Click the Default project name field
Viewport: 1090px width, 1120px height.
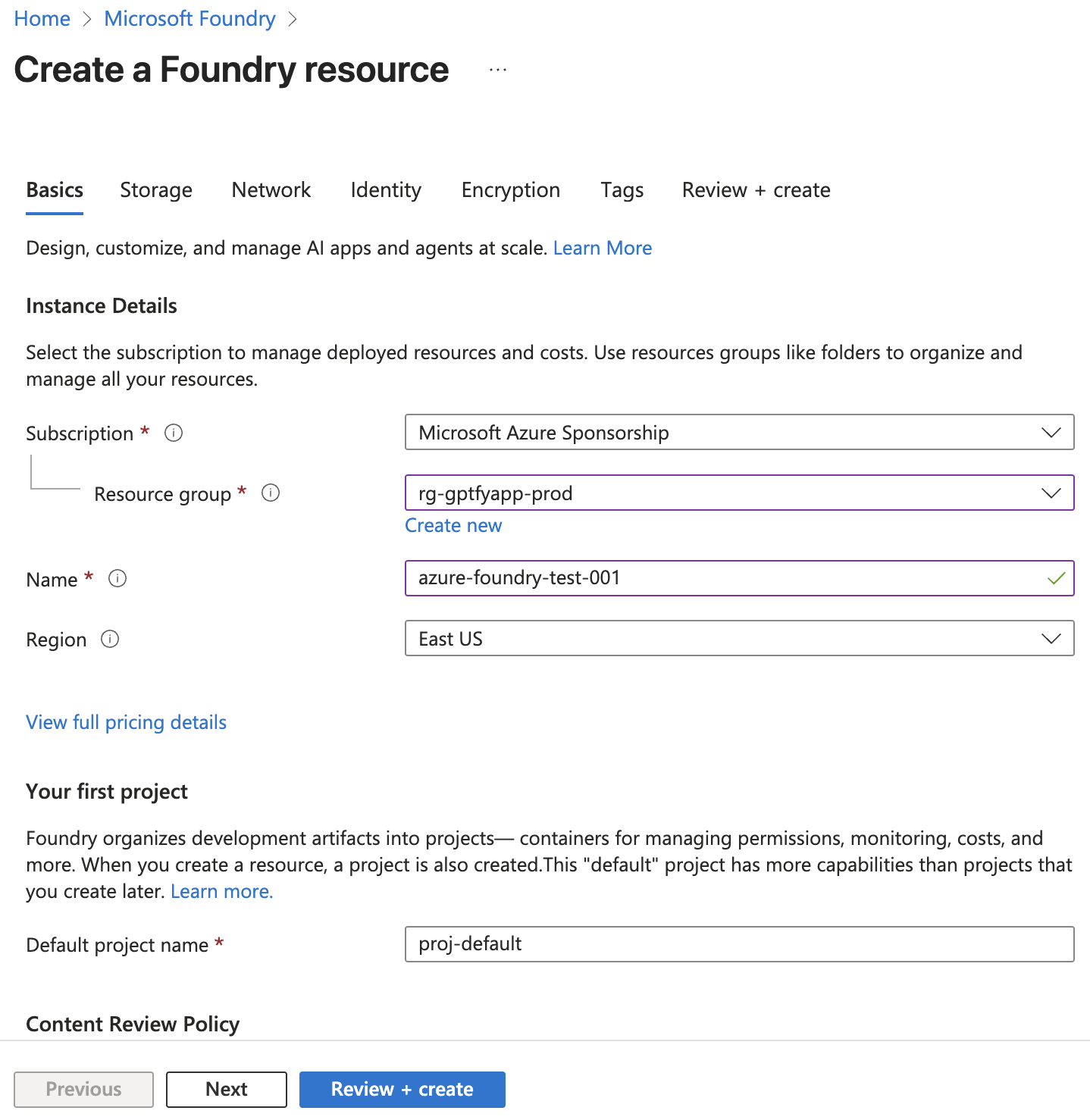739,944
